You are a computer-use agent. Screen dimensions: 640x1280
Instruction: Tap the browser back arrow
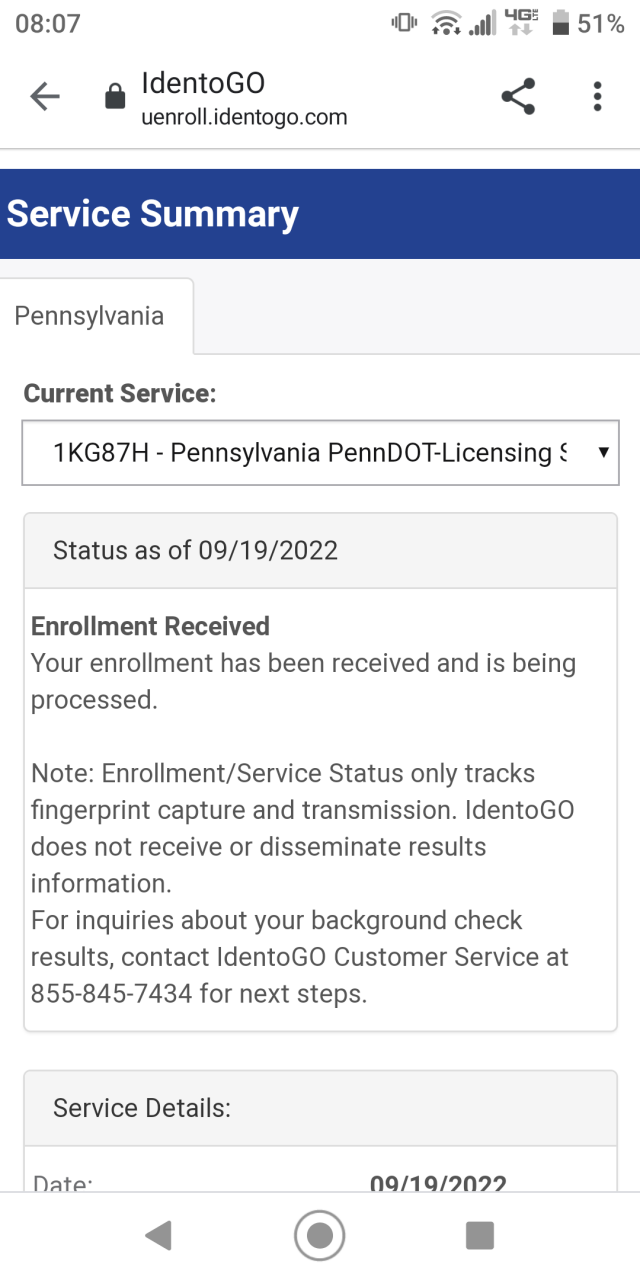(x=45, y=97)
